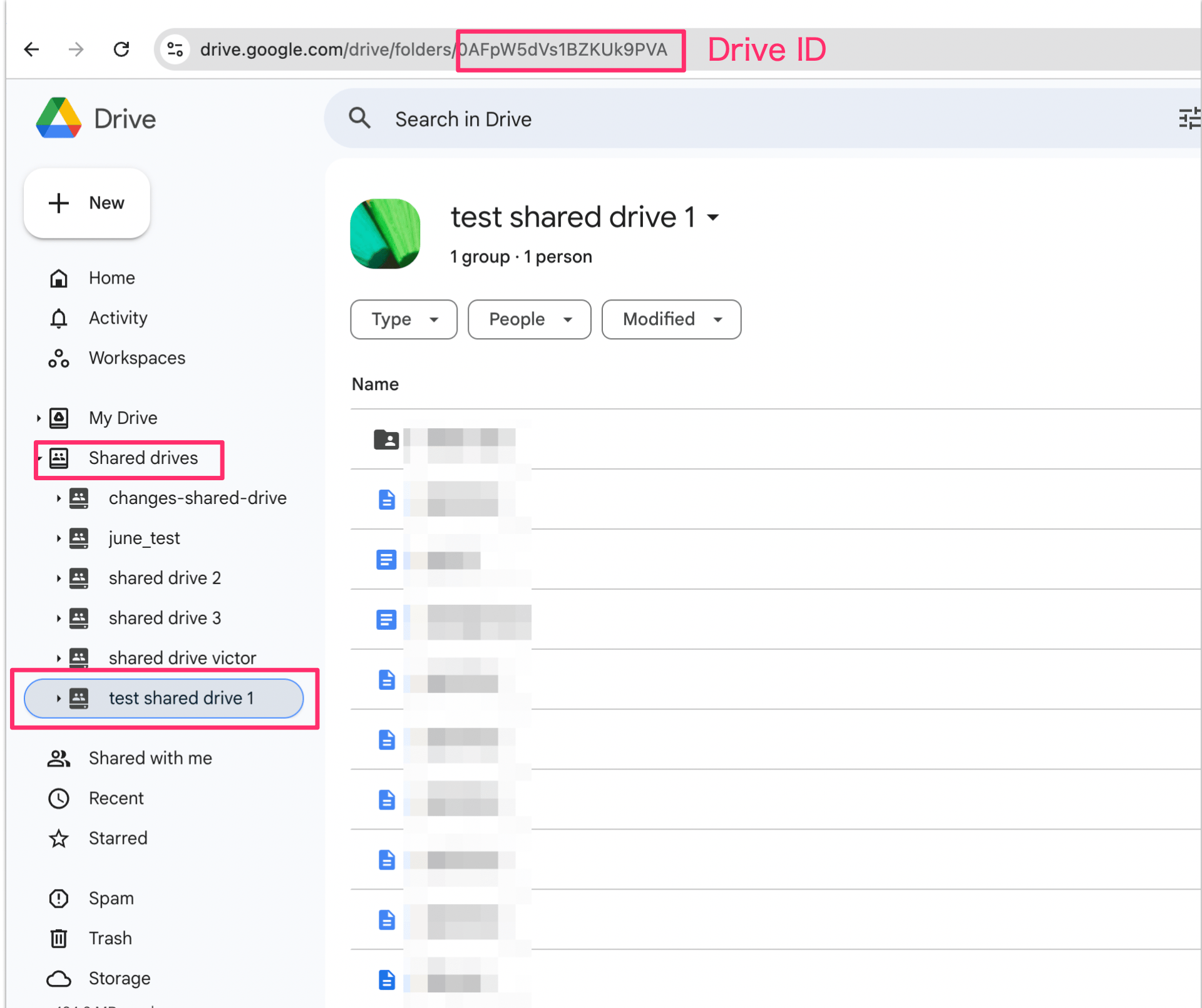Select My Drive in the sidebar
The image size is (1202, 1008).
pos(123,418)
